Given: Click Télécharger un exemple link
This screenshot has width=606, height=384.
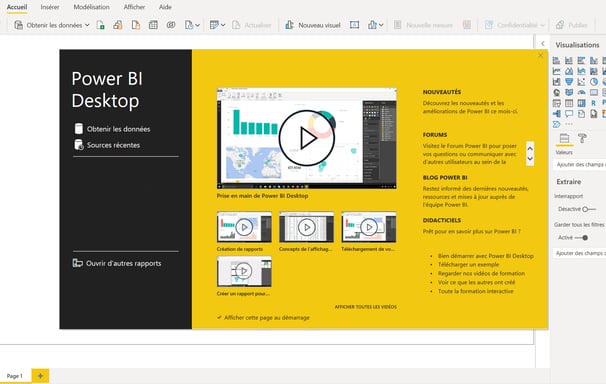Looking at the screenshot, I should (x=468, y=265).
